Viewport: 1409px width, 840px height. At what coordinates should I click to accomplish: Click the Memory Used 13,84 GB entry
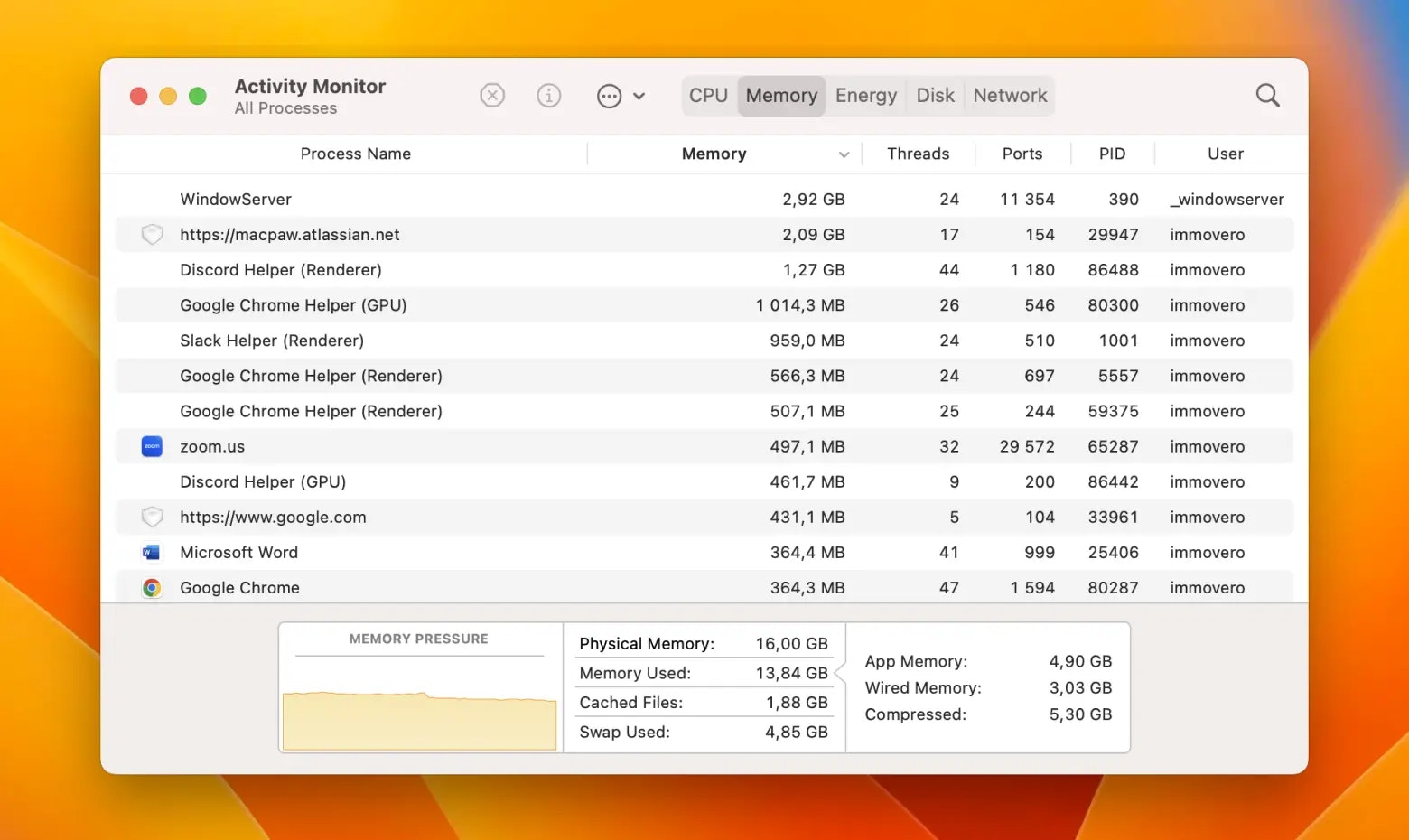pyautogui.click(x=704, y=673)
